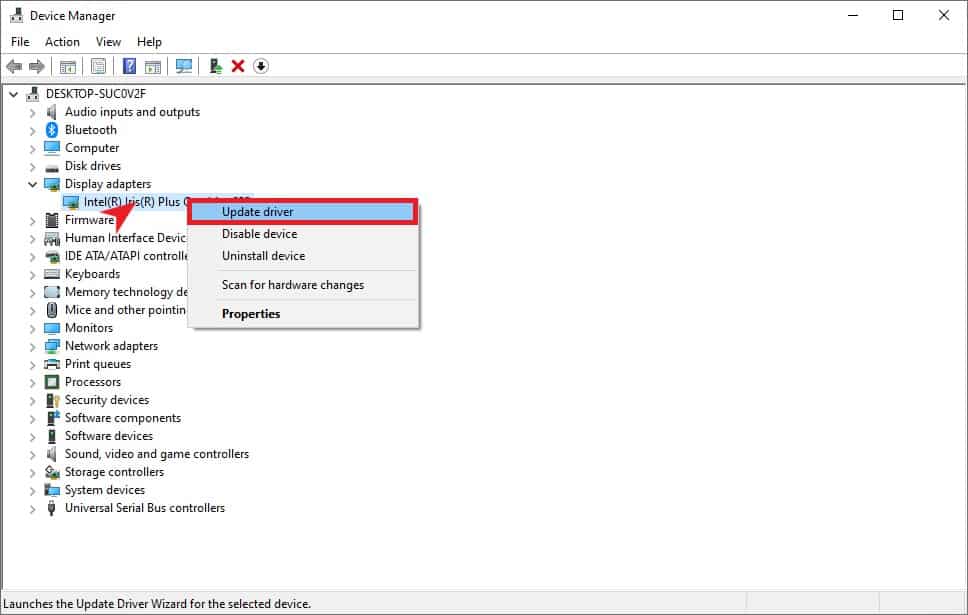The image size is (968, 615).
Task: Expand the Software components branch
Action: 32,419
